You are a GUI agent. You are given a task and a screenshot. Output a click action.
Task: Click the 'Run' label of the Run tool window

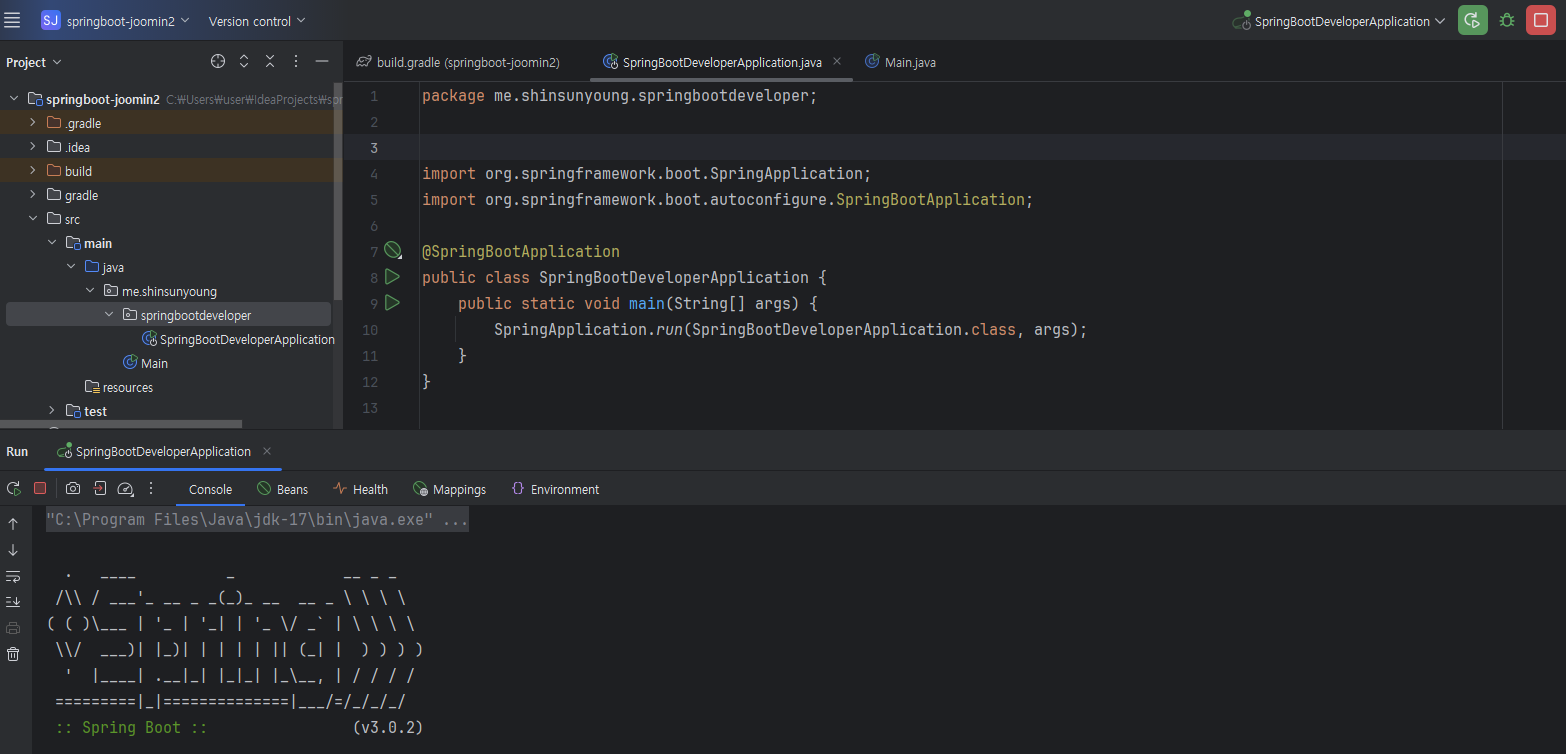[17, 451]
